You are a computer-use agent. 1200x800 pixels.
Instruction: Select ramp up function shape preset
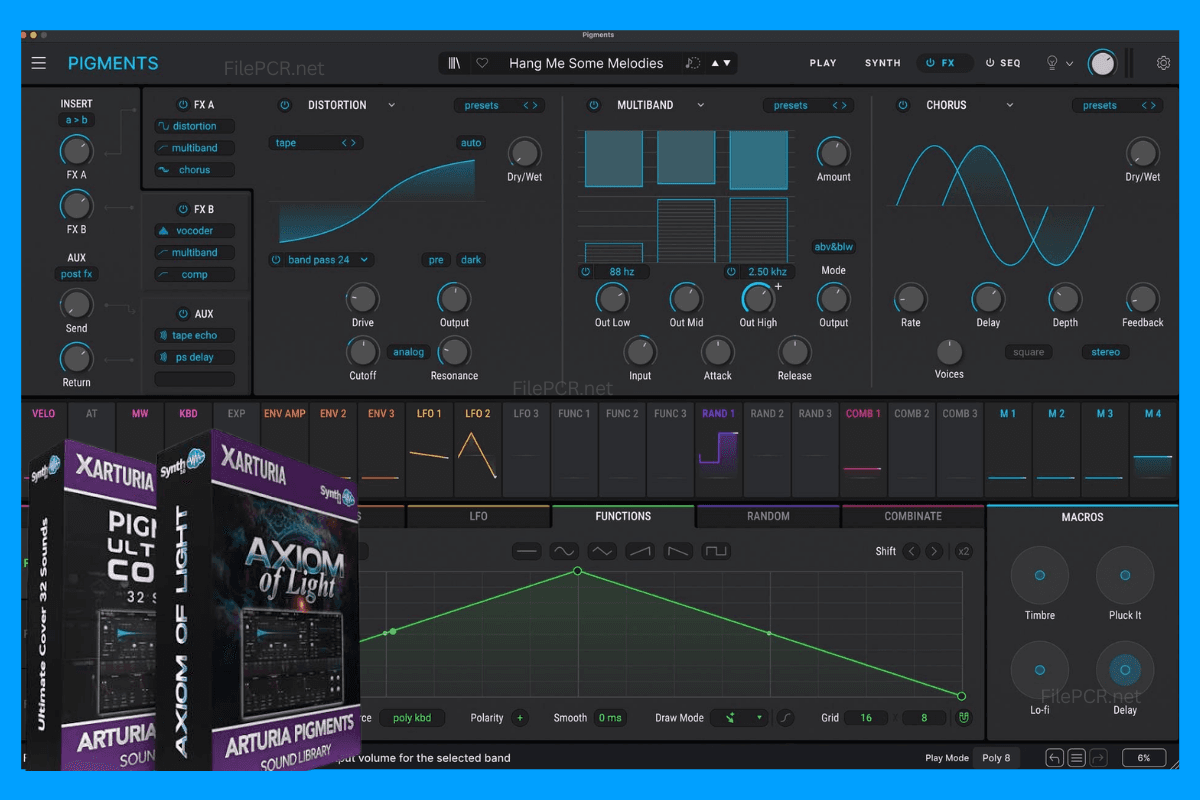[640, 551]
